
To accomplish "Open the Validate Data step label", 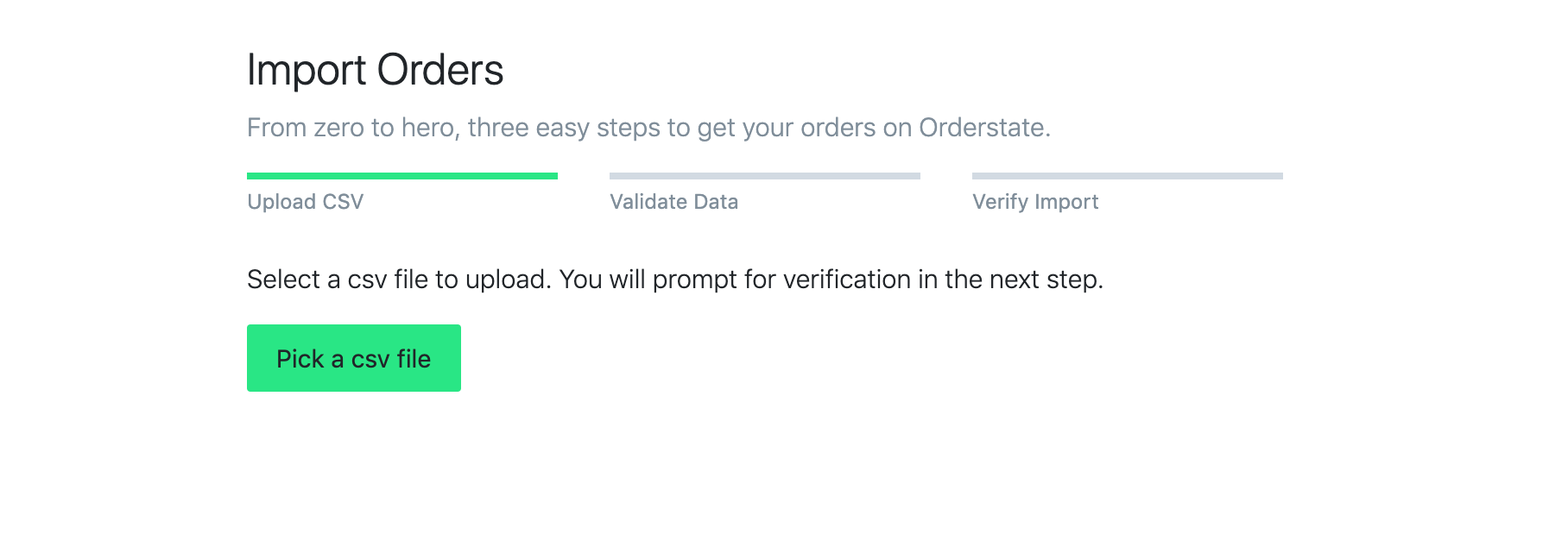I will click(674, 202).
